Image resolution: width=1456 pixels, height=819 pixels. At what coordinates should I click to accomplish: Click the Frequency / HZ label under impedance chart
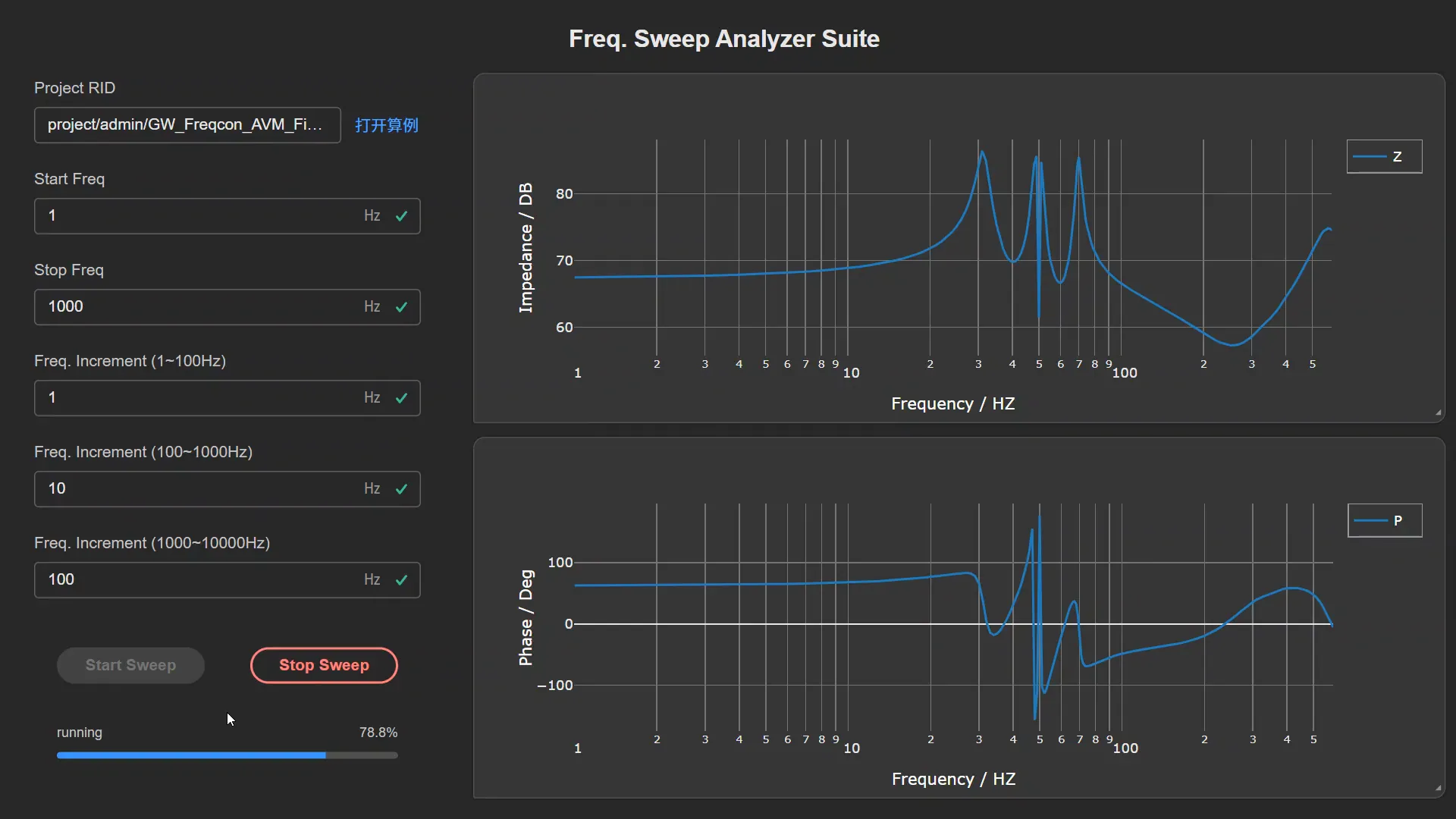953,403
